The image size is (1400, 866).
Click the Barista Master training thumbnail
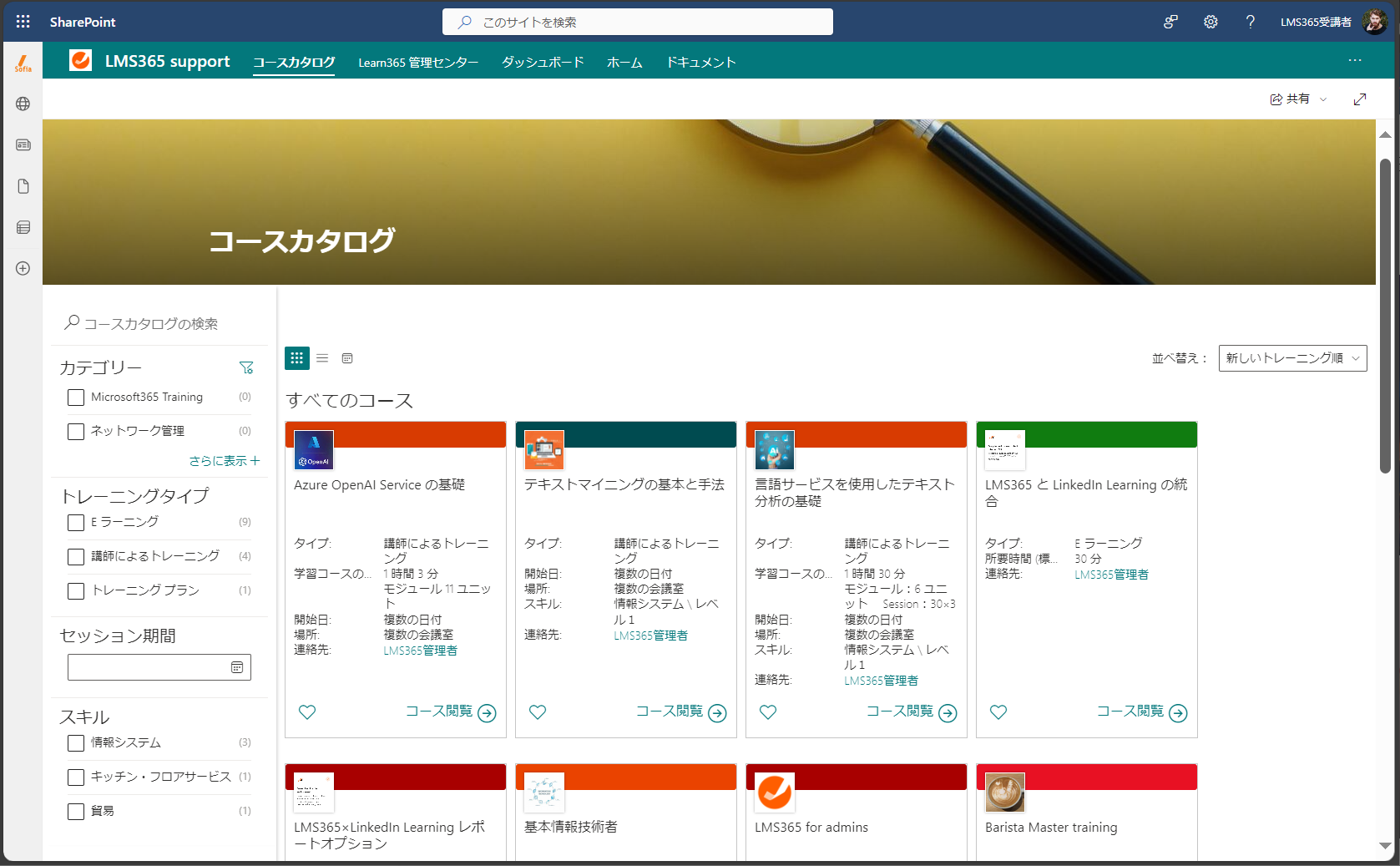point(1005,793)
